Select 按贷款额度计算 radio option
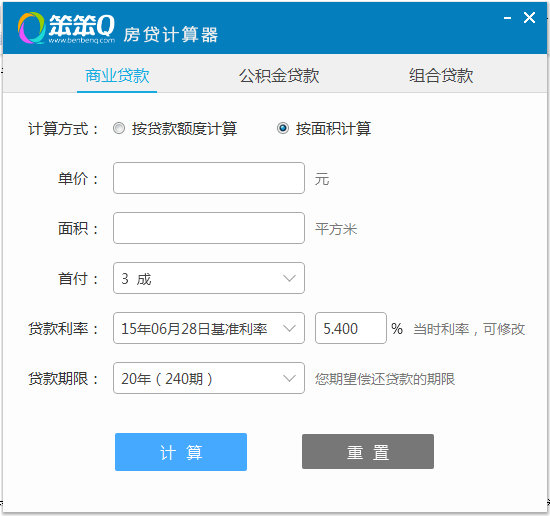 tap(119, 128)
